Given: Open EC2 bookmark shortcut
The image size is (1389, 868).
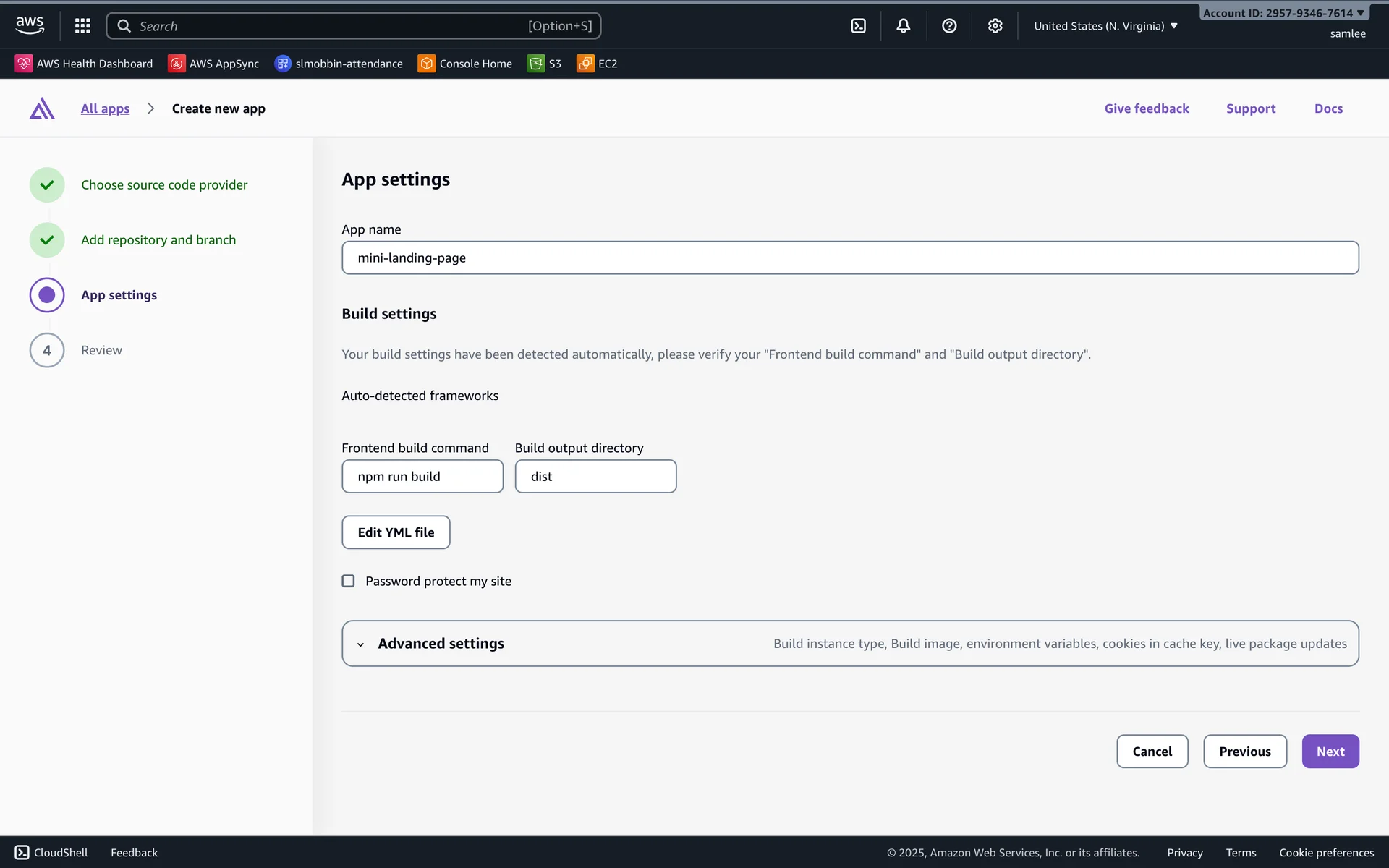Looking at the screenshot, I should [597, 64].
